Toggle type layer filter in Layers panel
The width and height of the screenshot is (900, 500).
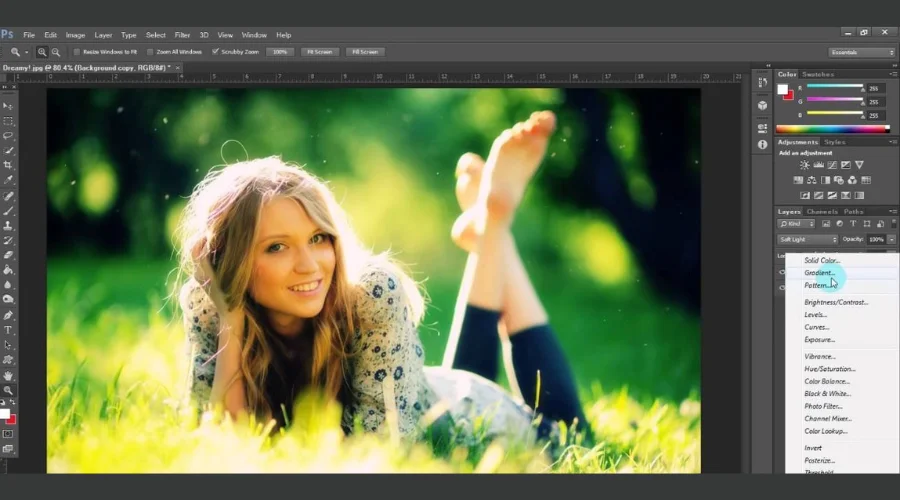[853, 224]
